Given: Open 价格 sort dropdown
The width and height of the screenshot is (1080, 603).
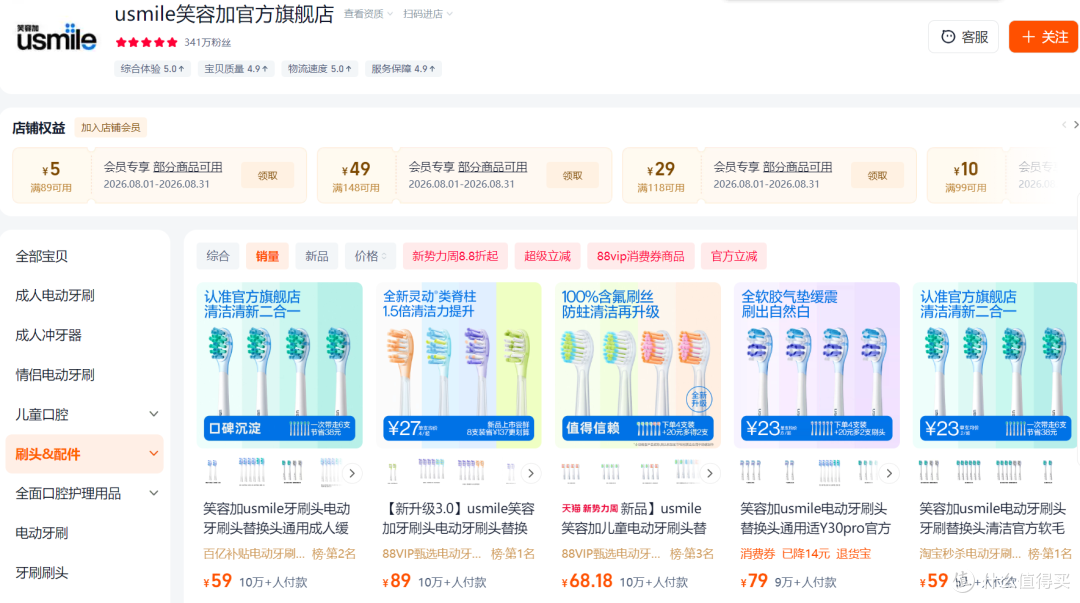Looking at the screenshot, I should [x=371, y=256].
